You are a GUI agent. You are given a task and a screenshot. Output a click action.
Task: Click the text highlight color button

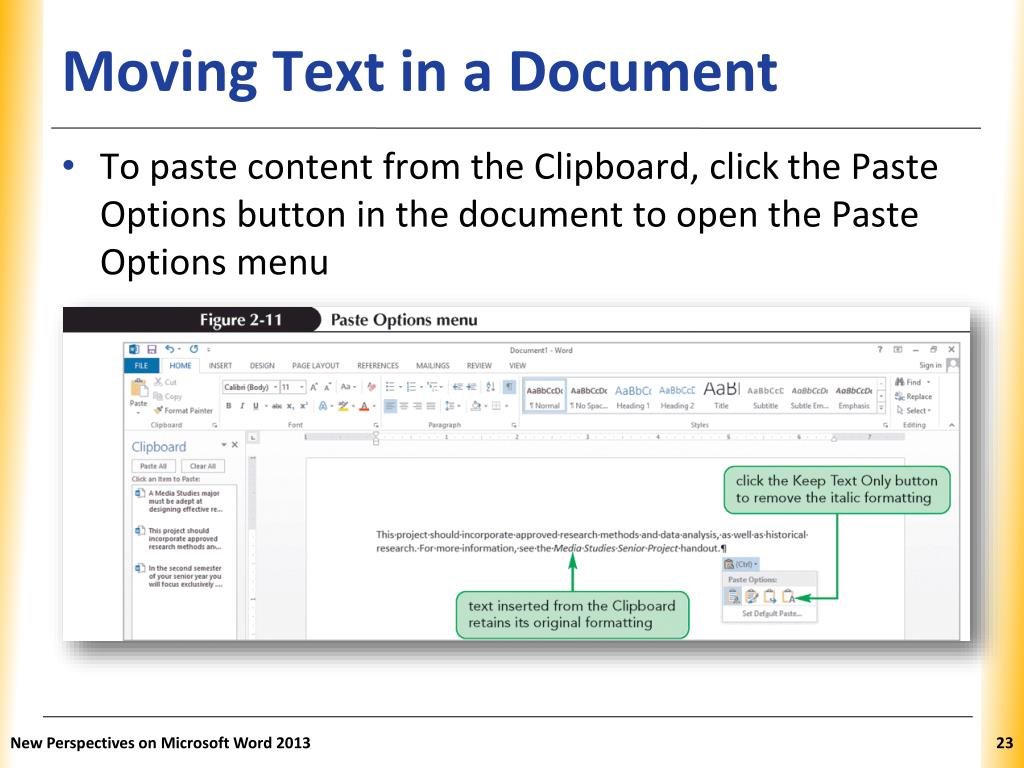(x=343, y=406)
